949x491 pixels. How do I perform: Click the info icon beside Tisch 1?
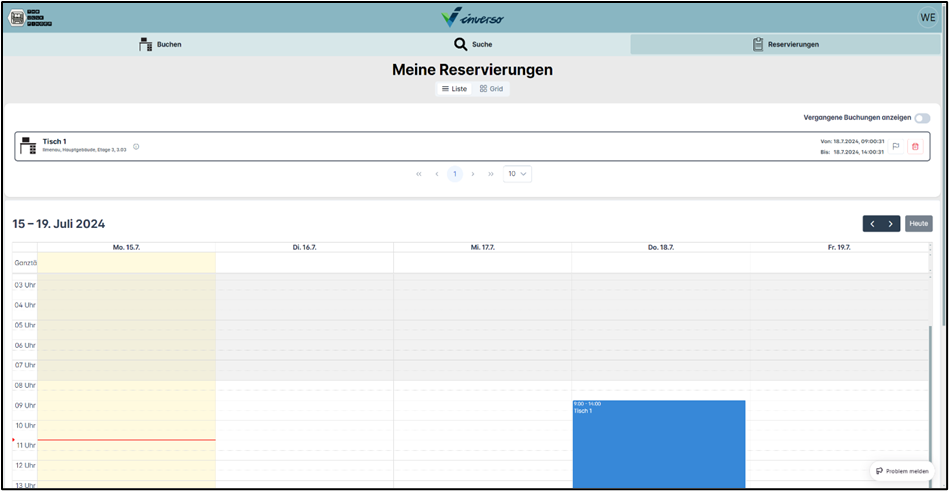coord(136,147)
